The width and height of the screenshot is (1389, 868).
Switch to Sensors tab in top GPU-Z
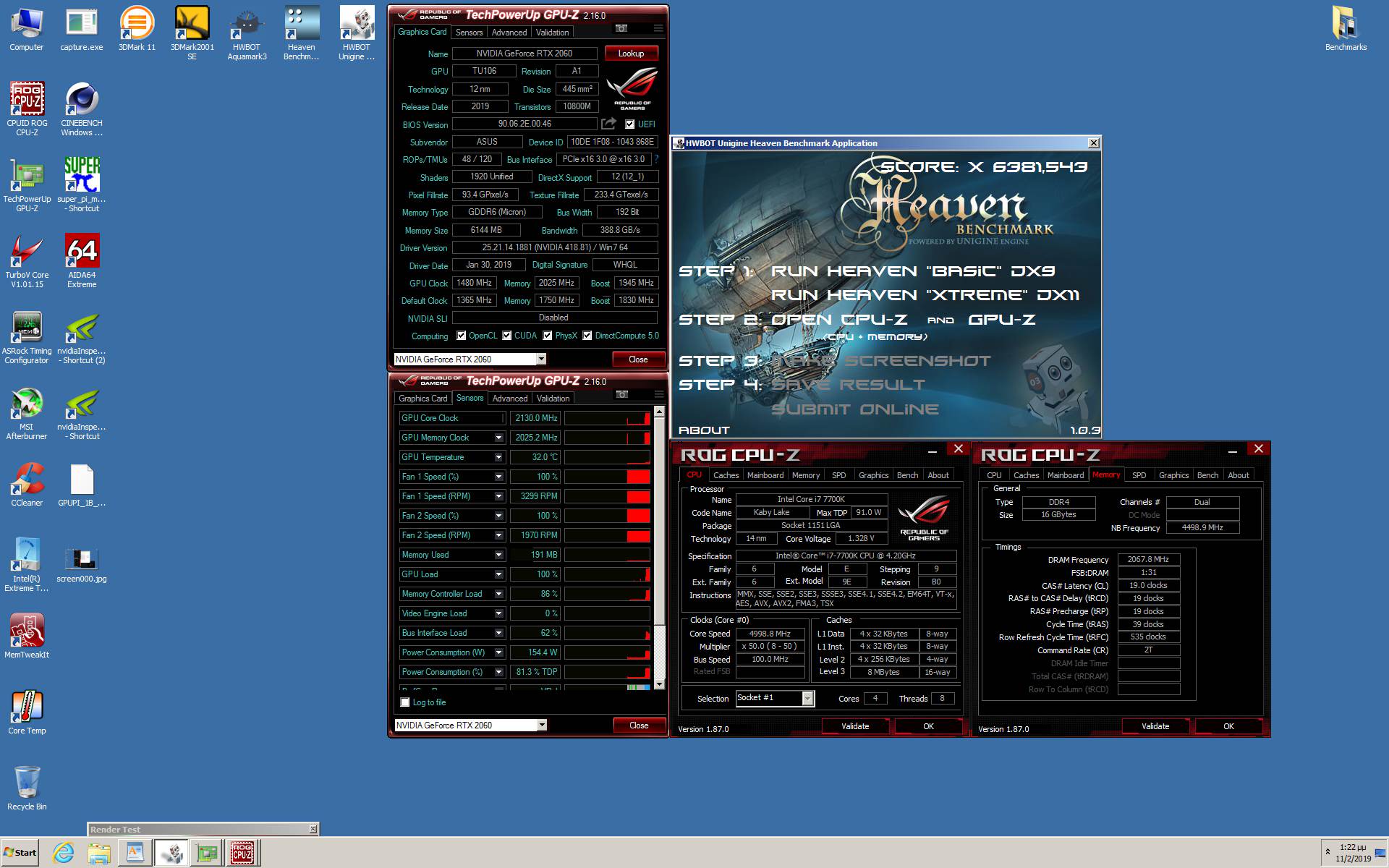point(469,33)
